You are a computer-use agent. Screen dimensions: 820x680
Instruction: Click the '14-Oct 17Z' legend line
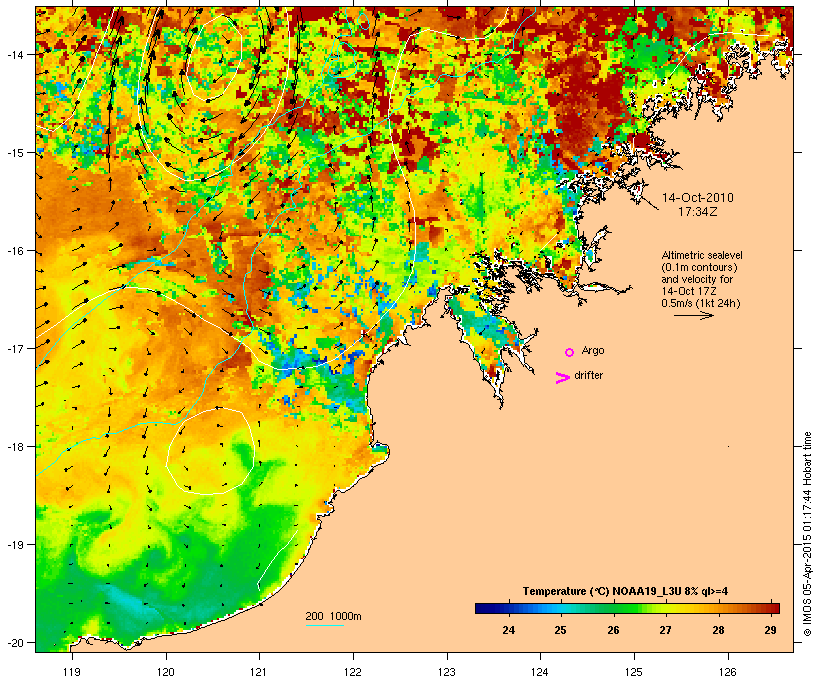click(689, 291)
